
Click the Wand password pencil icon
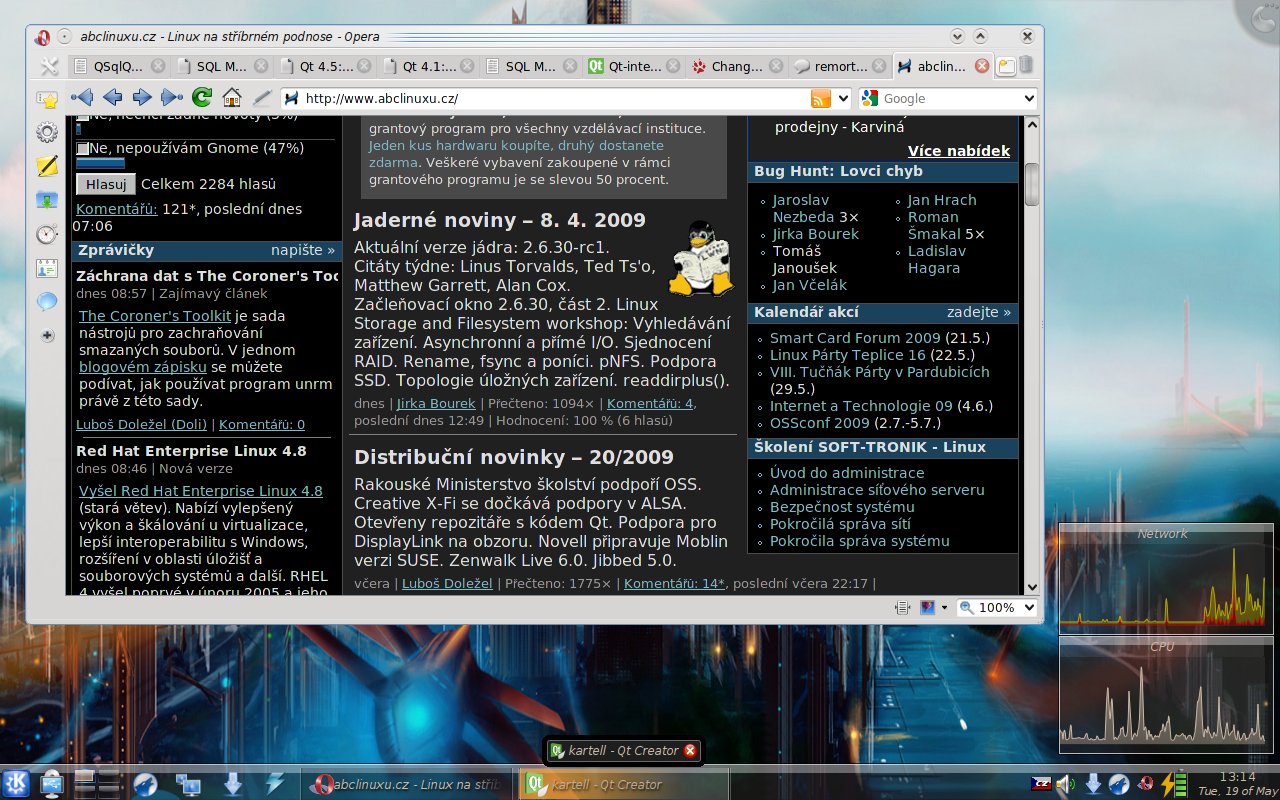262,98
